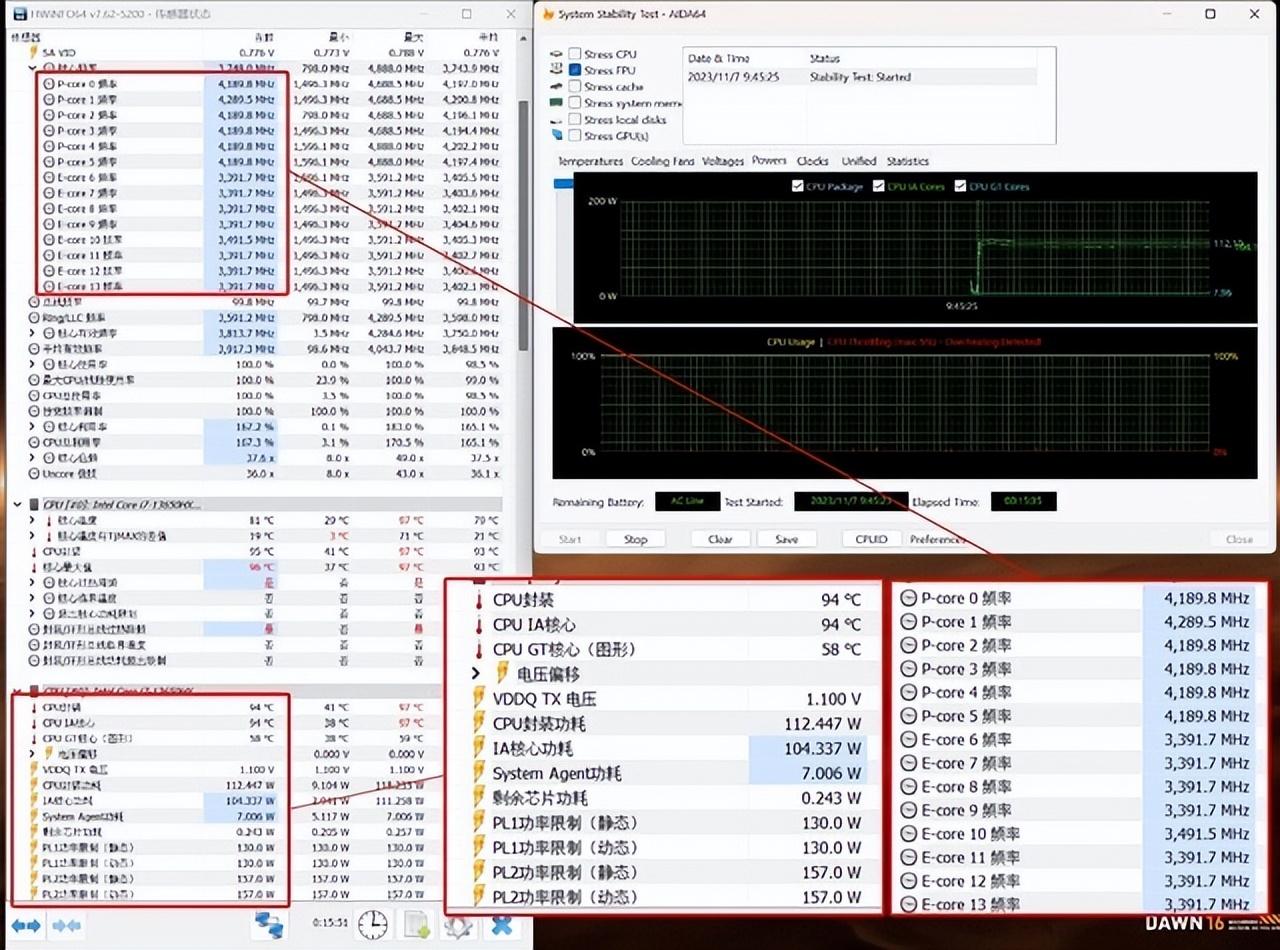The height and width of the screenshot is (950, 1280).
Task: Click the P-core 0 clock icon in HWiNFO's small list
Action: click(x=50, y=84)
